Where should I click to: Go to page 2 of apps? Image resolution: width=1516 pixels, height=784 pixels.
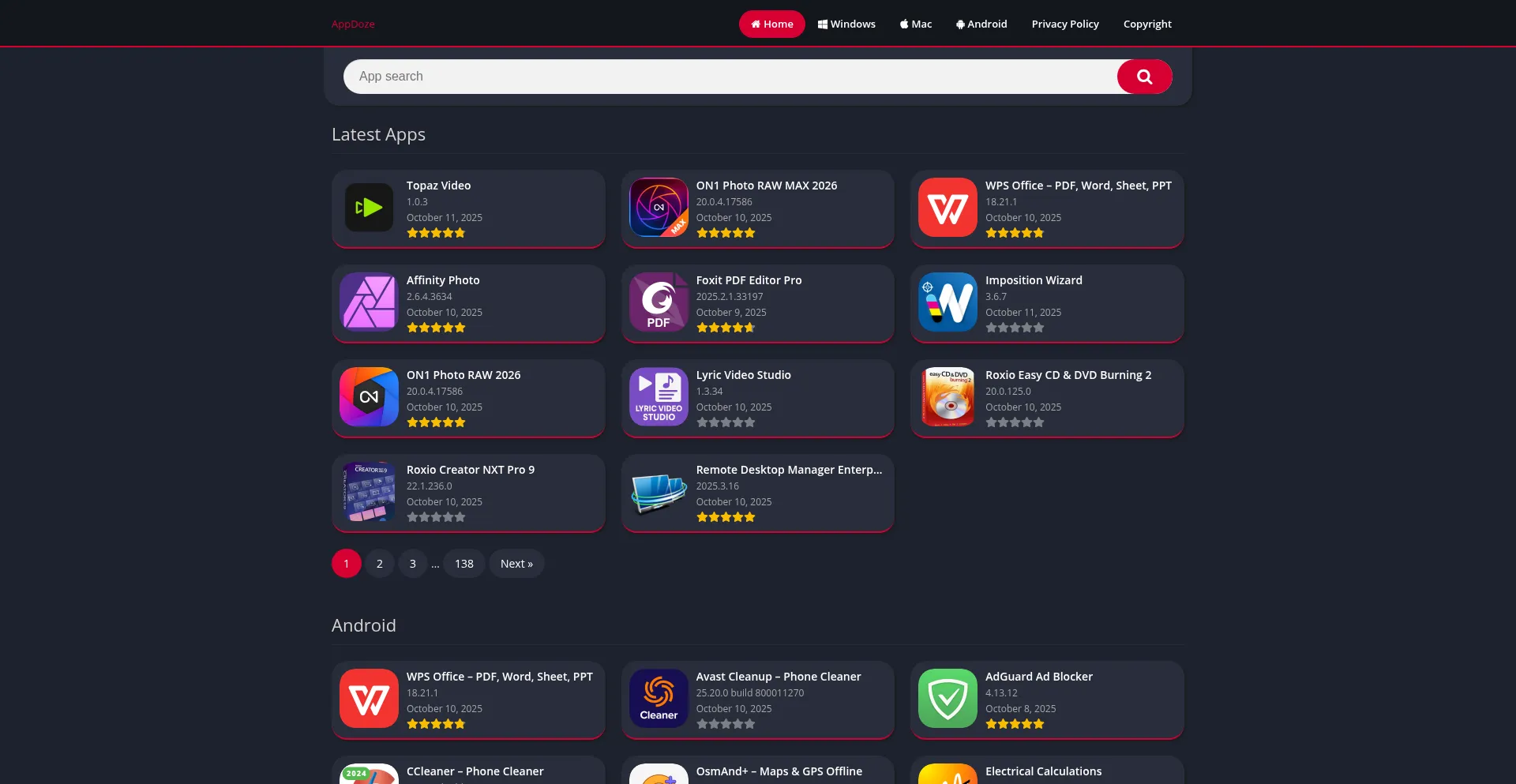coord(380,564)
